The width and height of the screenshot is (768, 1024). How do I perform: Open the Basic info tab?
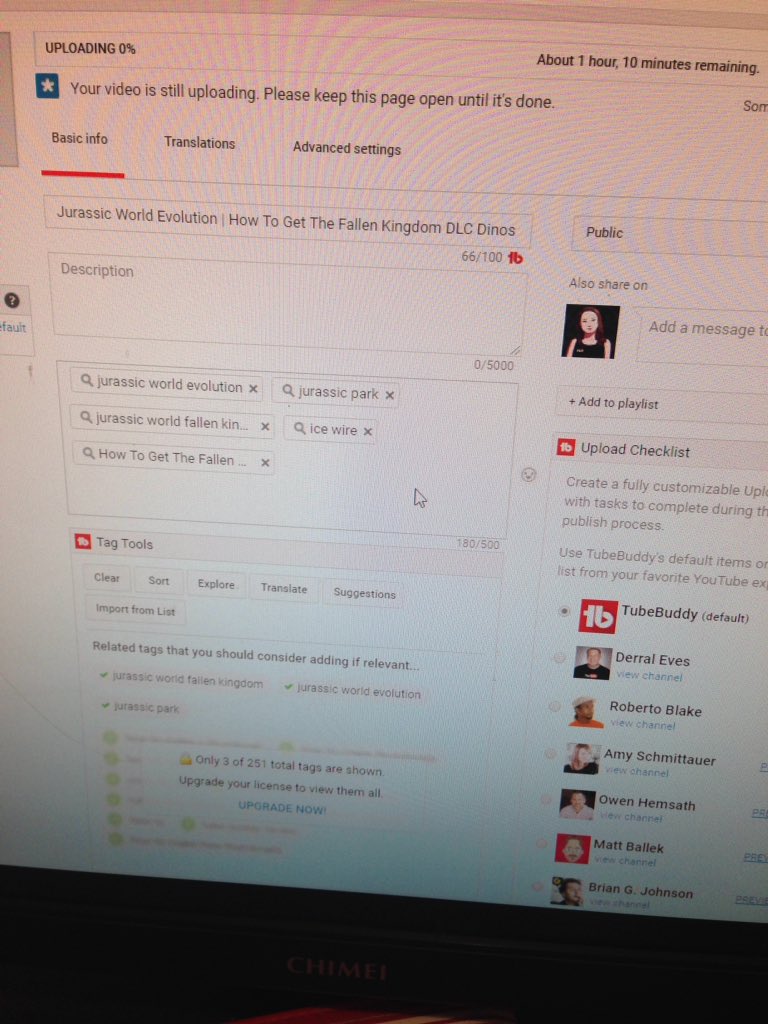point(80,138)
